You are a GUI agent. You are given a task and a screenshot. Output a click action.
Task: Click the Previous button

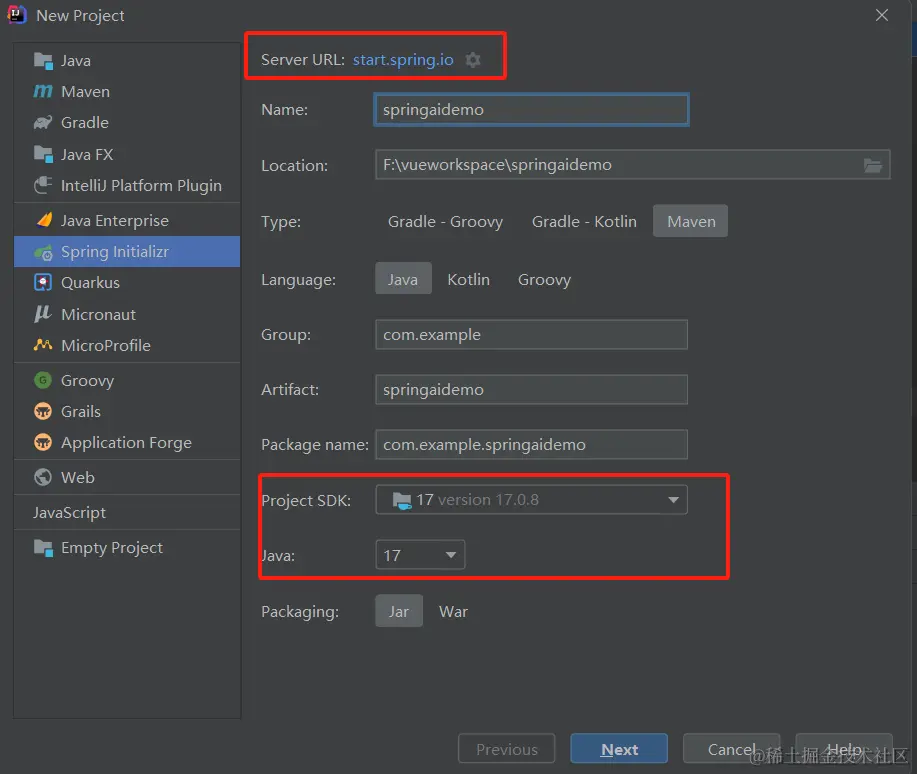(506, 748)
